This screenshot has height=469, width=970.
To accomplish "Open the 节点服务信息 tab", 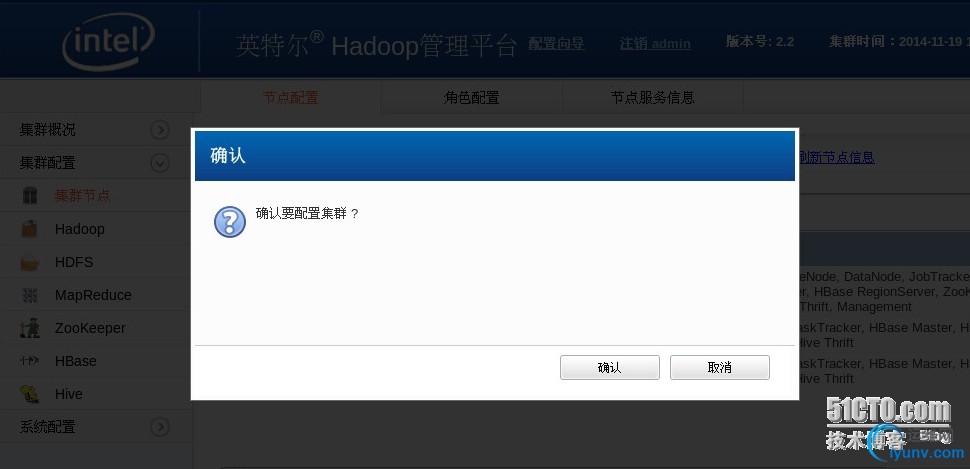I will click(653, 98).
